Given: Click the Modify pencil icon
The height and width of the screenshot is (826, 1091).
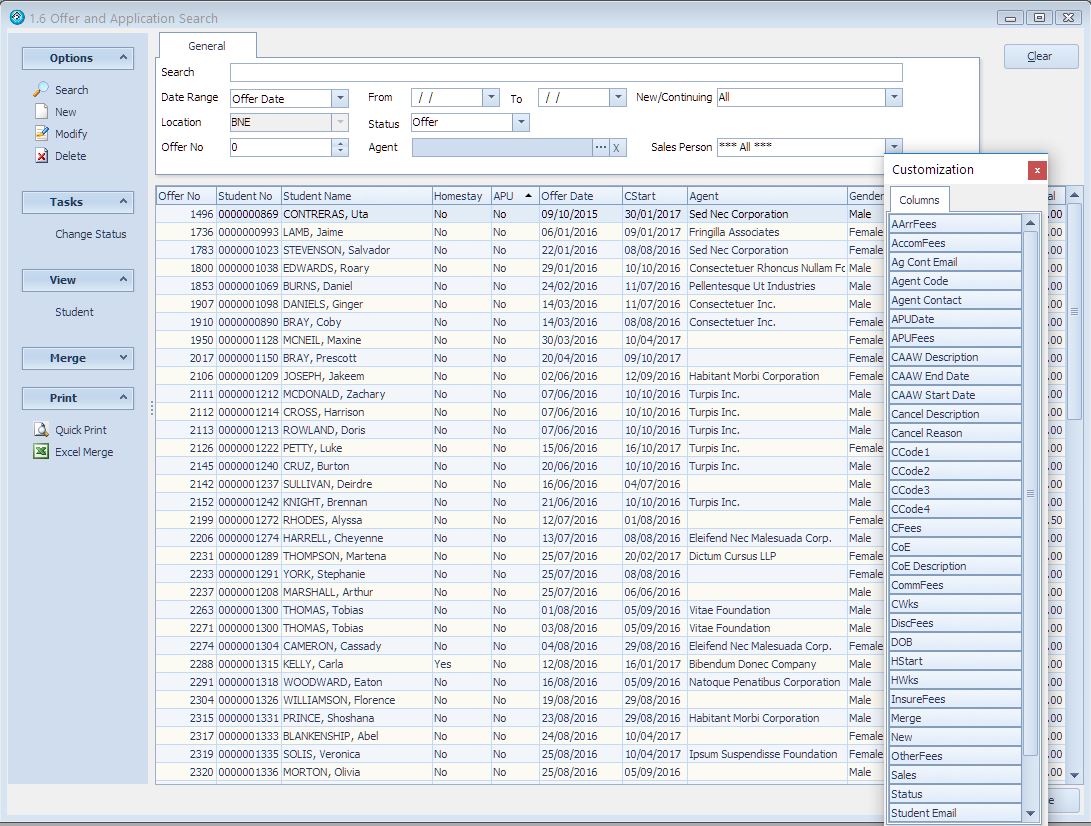Looking at the screenshot, I should point(41,133).
